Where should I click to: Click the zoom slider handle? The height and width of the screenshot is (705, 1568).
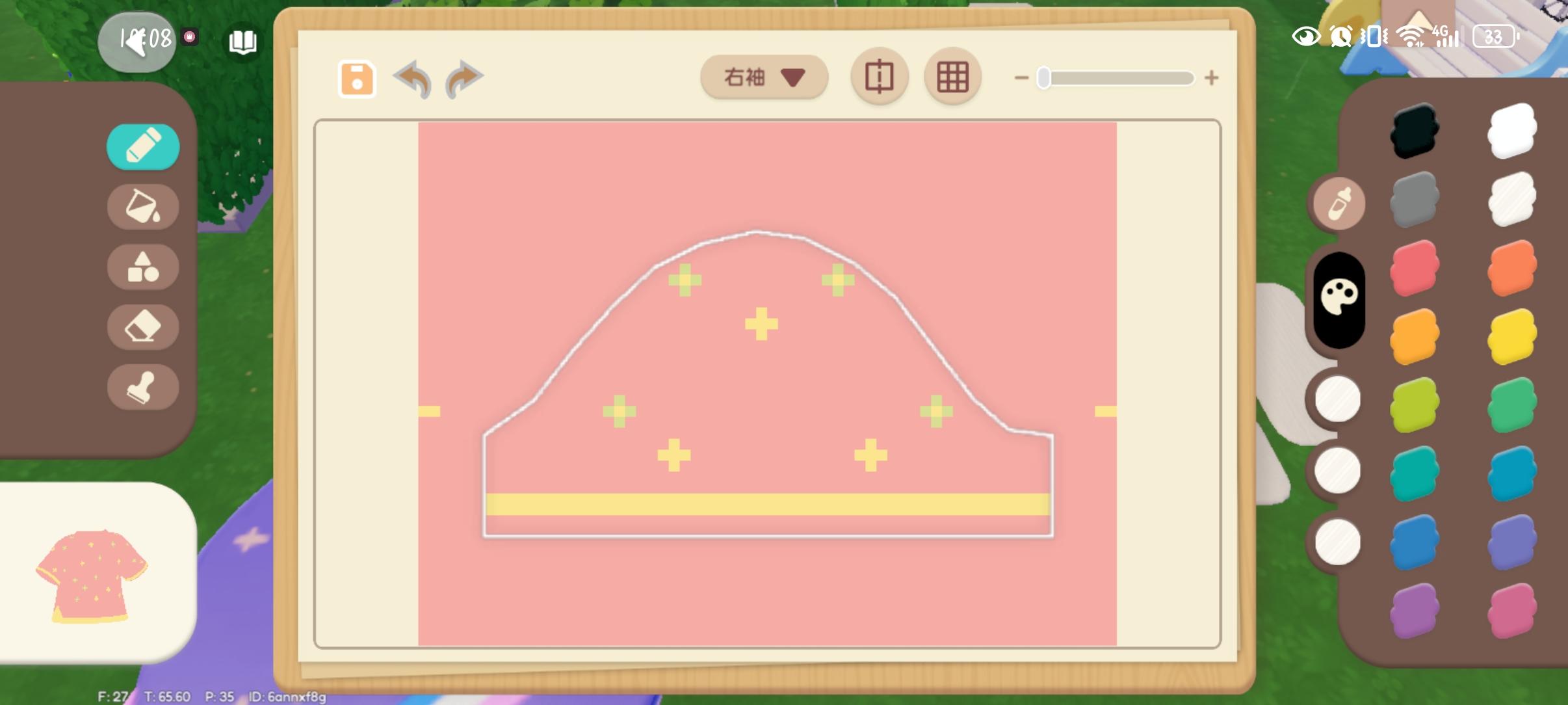[x=1044, y=78]
